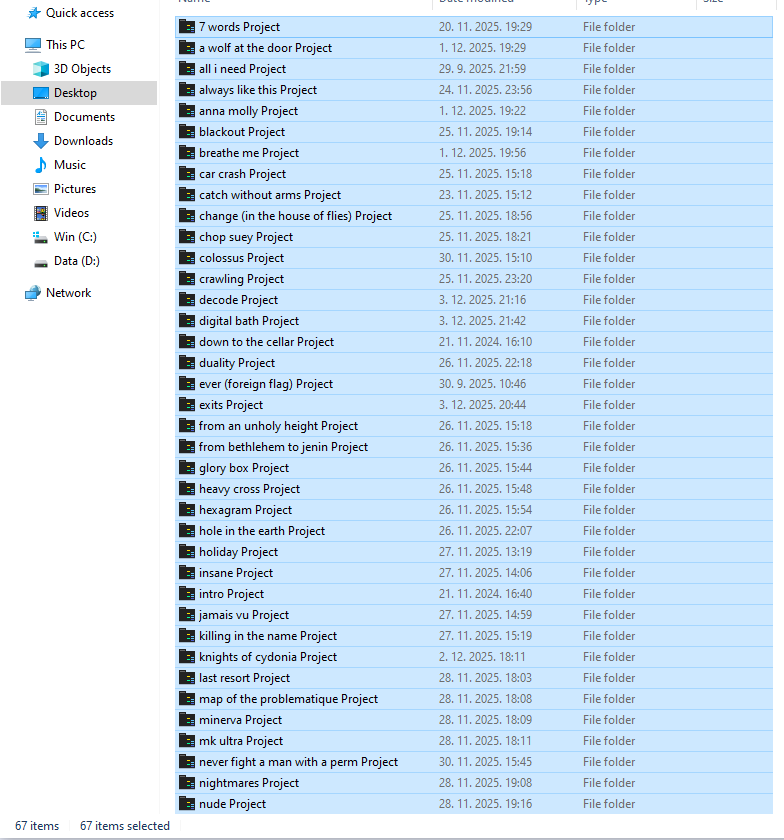Screen dimensions: 784x840
Task: Select 'change (in the house of flies) Project'
Action: point(295,215)
